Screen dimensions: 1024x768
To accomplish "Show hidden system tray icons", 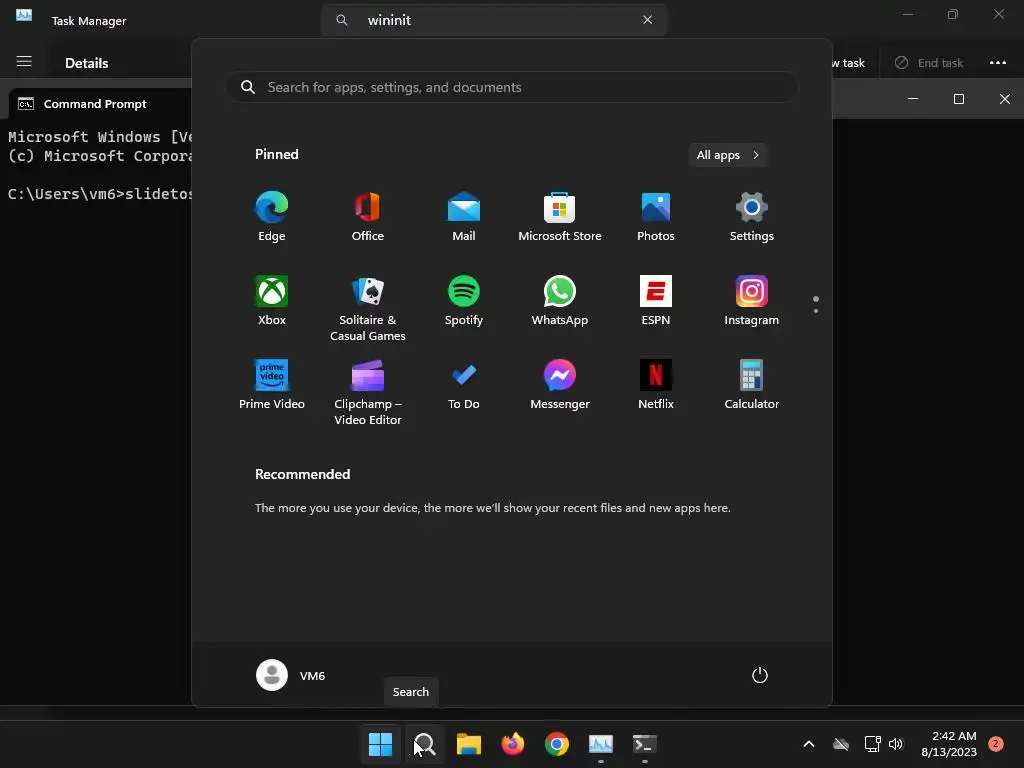I will click(808, 744).
